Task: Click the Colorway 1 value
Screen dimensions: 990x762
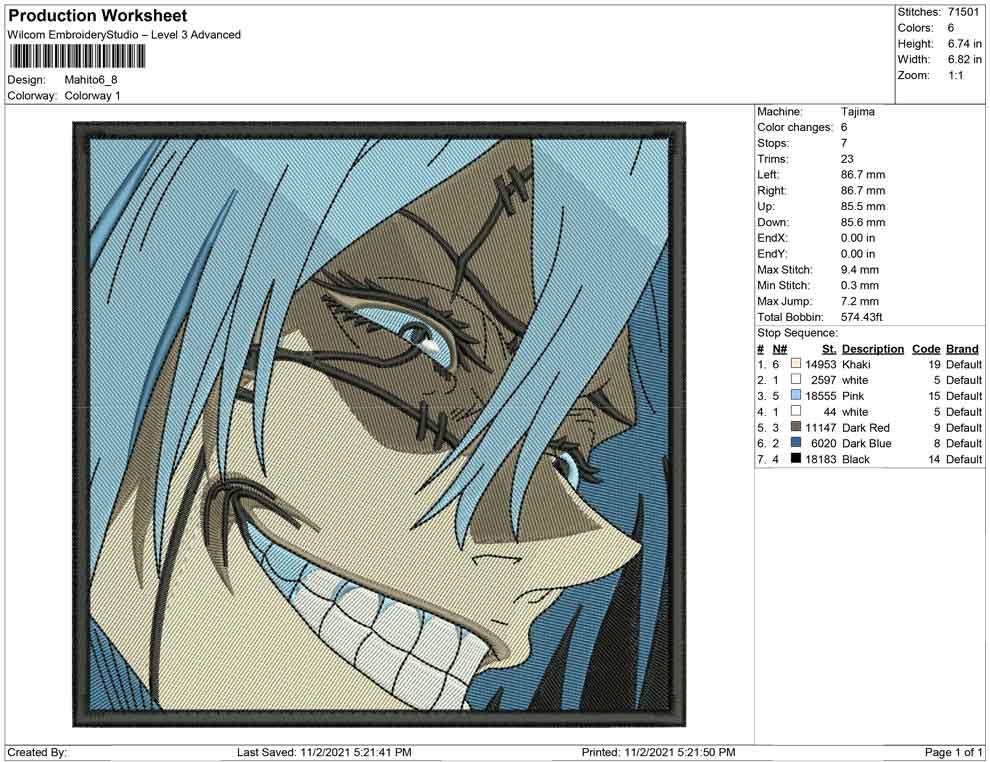Action: [x=92, y=96]
